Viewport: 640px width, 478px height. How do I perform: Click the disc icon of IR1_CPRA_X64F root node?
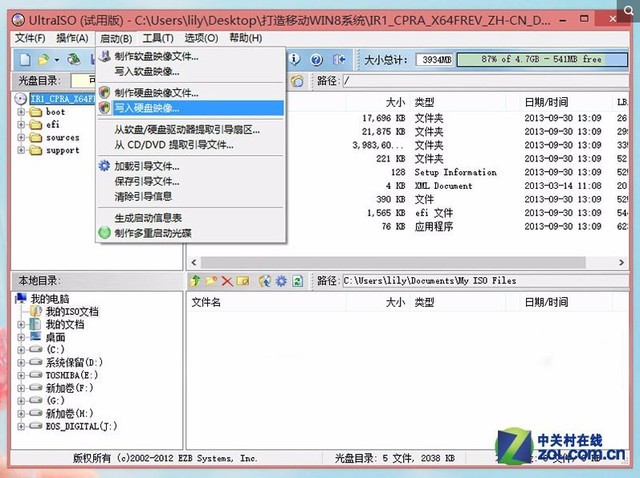(20, 99)
